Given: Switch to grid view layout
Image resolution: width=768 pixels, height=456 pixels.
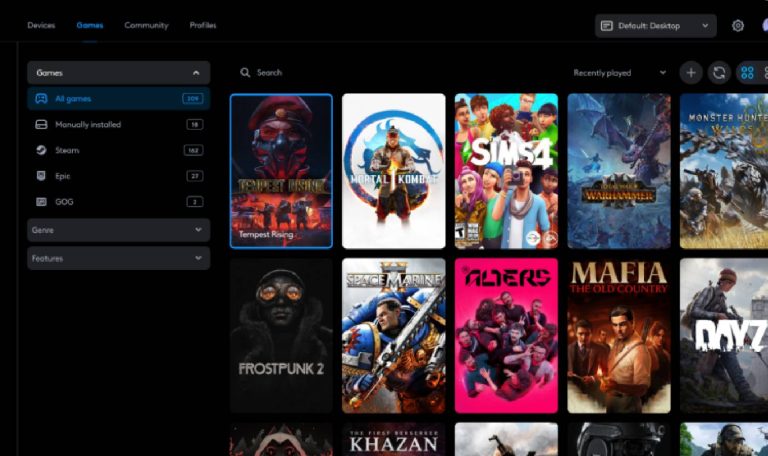Looking at the screenshot, I should click(x=747, y=72).
